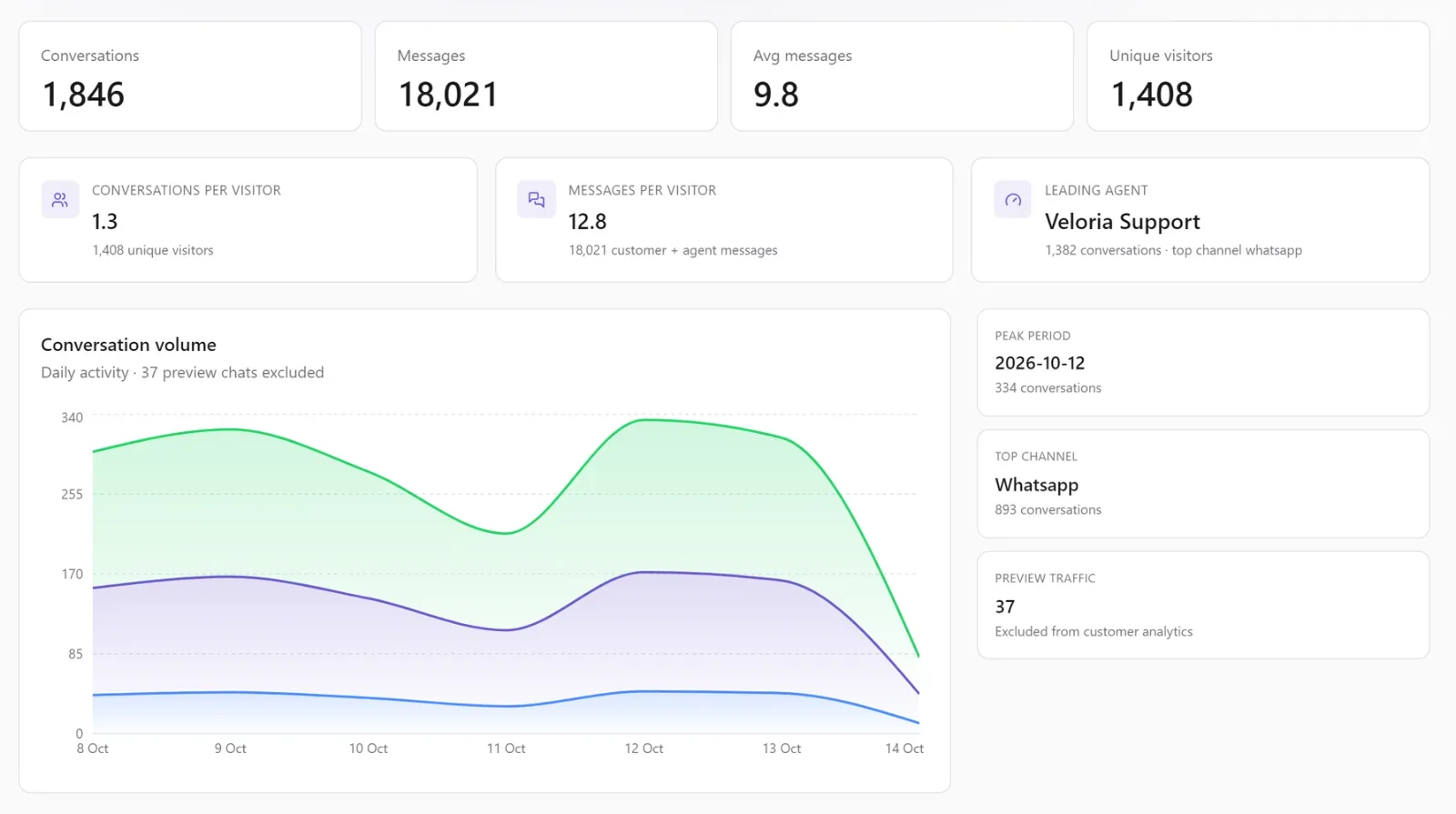Click the '893 conversations' top channel subtext
The width and height of the screenshot is (1456, 814).
click(x=1048, y=509)
